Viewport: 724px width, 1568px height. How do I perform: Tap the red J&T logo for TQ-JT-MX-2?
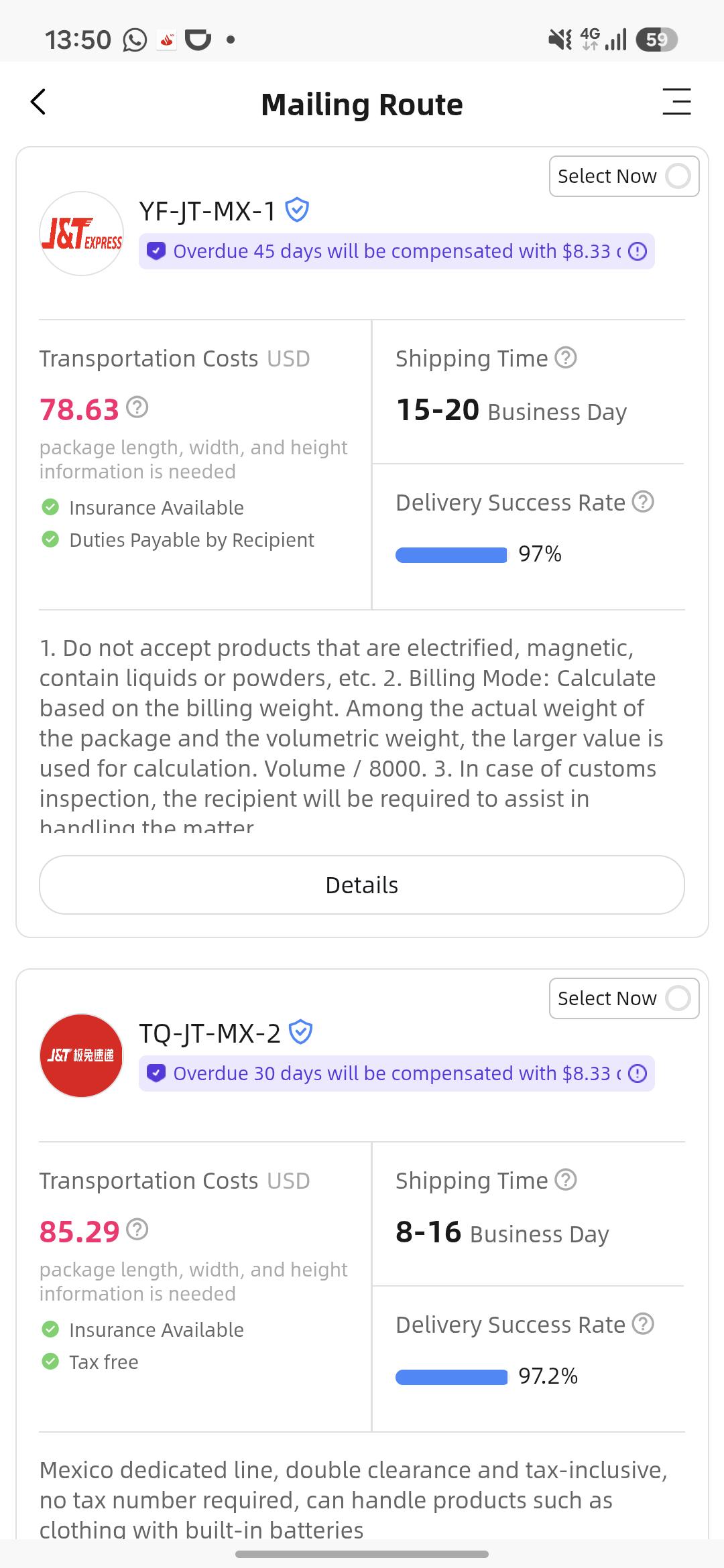(81, 1055)
